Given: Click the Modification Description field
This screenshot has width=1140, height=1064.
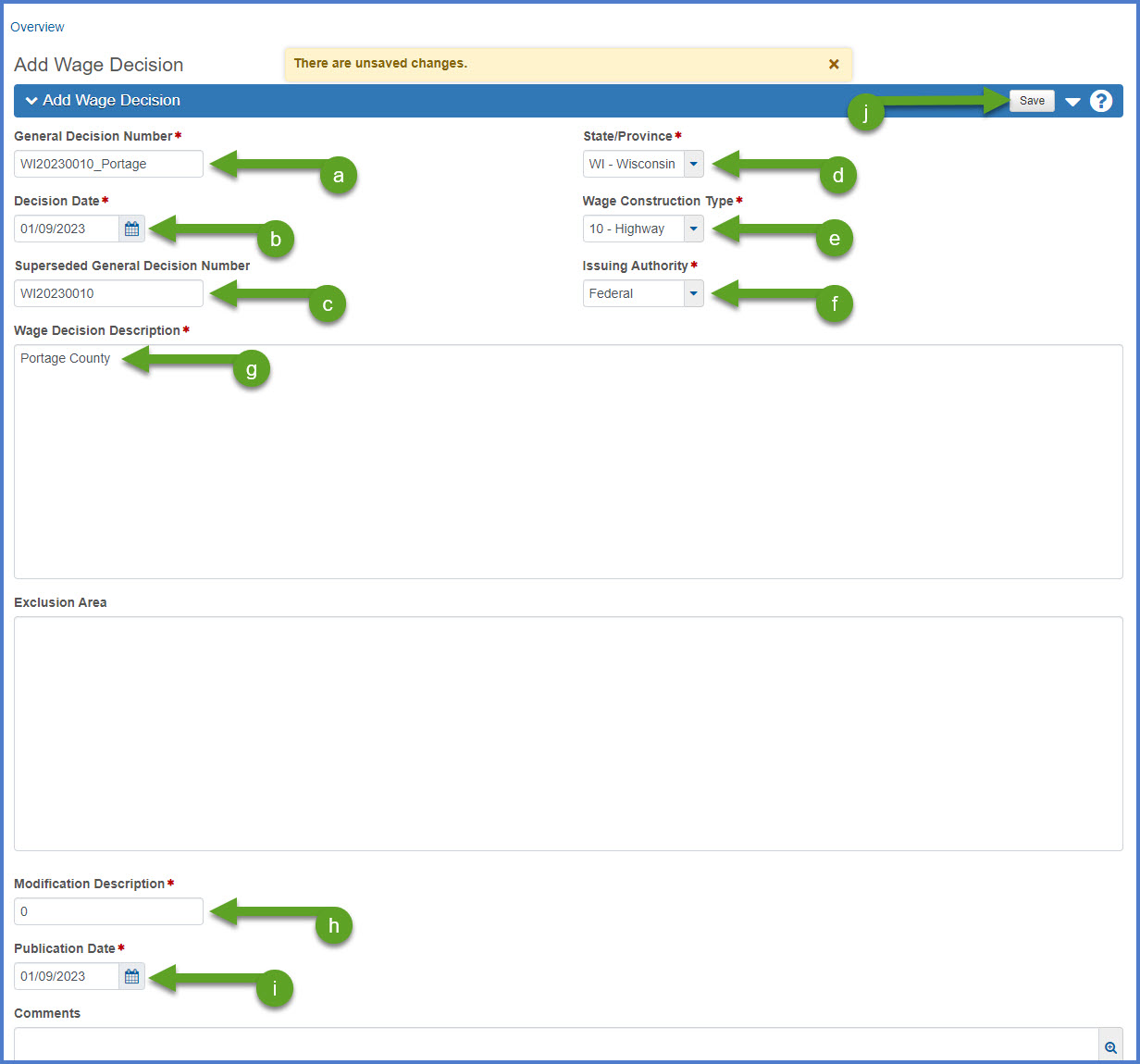Looking at the screenshot, I should [108, 911].
